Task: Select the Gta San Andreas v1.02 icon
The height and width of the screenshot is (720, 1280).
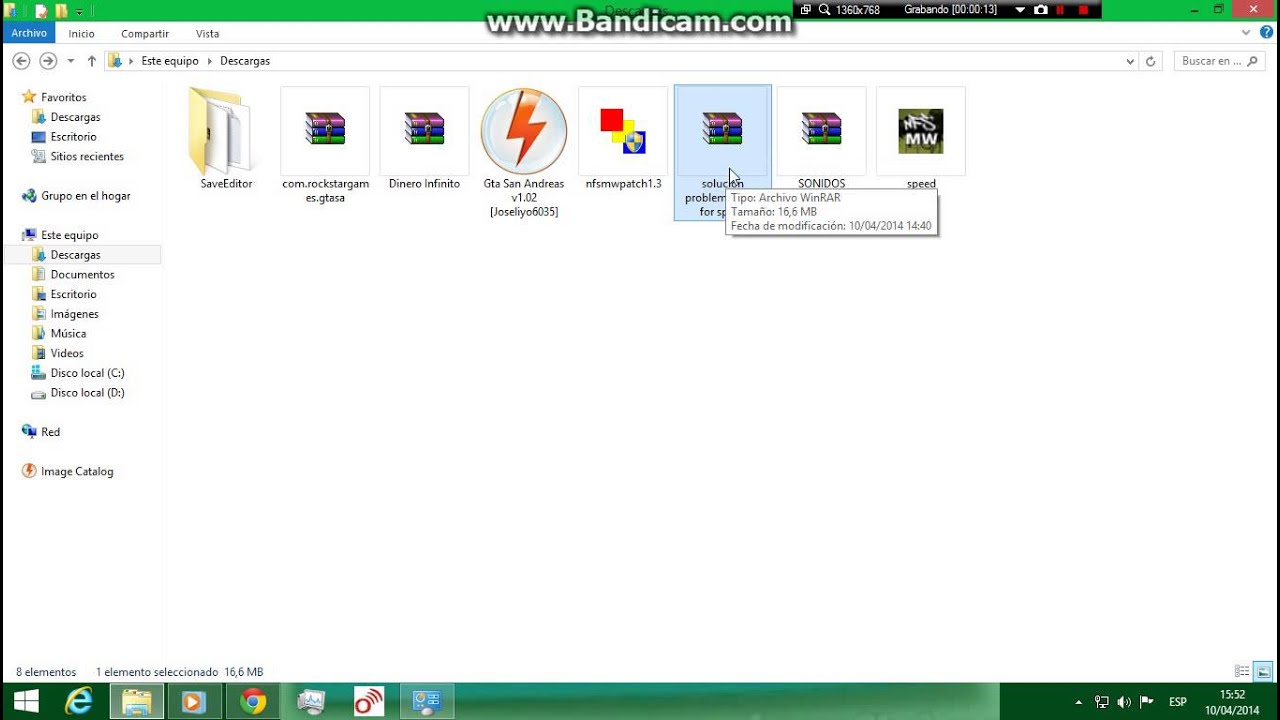Action: (524, 131)
